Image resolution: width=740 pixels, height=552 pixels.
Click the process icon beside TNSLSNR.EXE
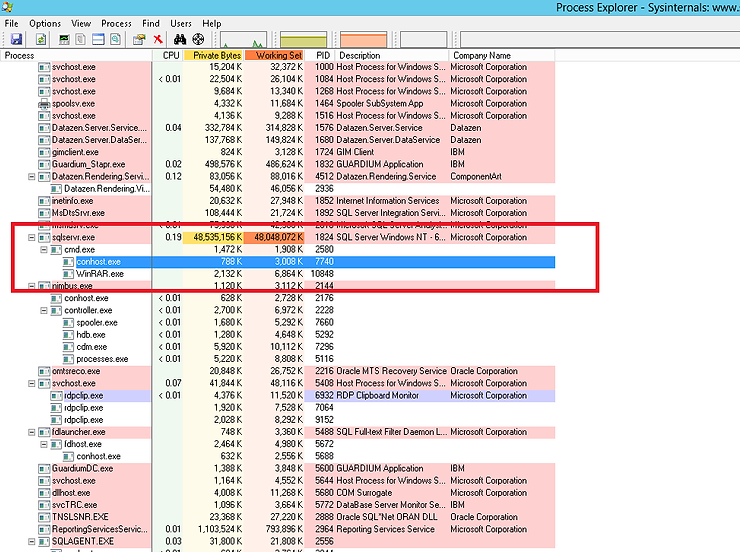(x=44, y=517)
